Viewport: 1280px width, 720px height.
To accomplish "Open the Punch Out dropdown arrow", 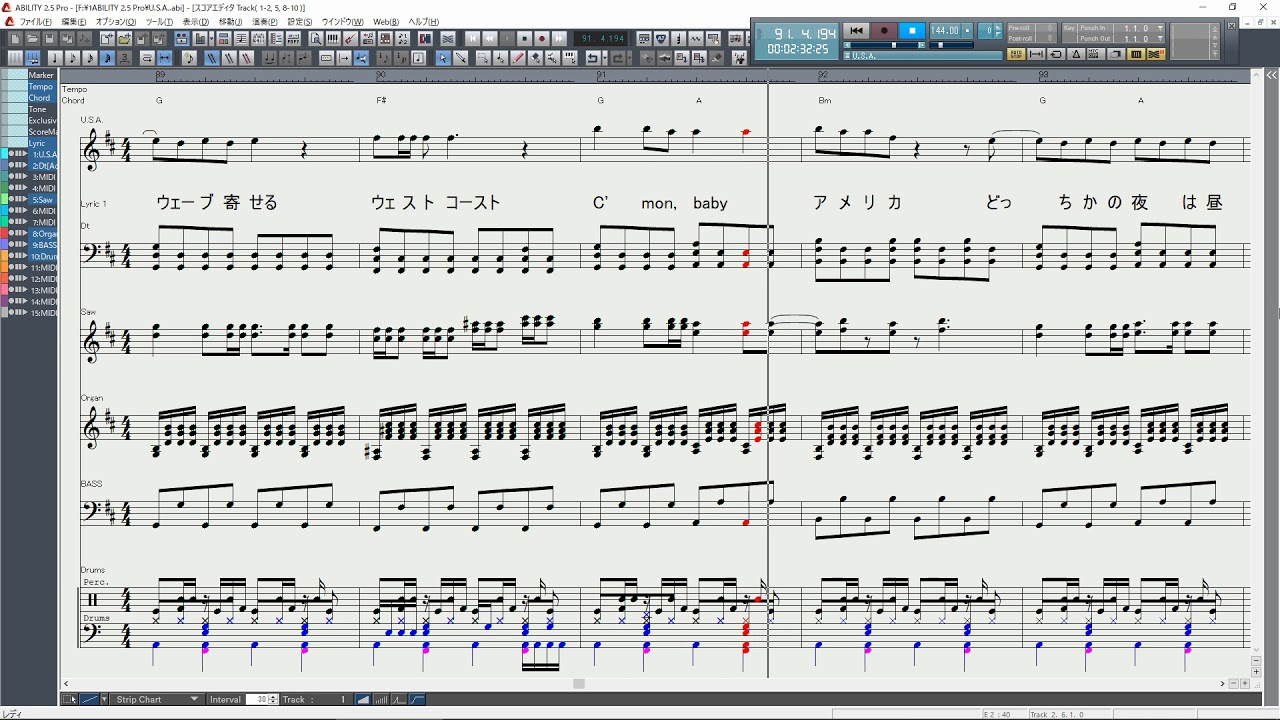I will pos(1160,38).
